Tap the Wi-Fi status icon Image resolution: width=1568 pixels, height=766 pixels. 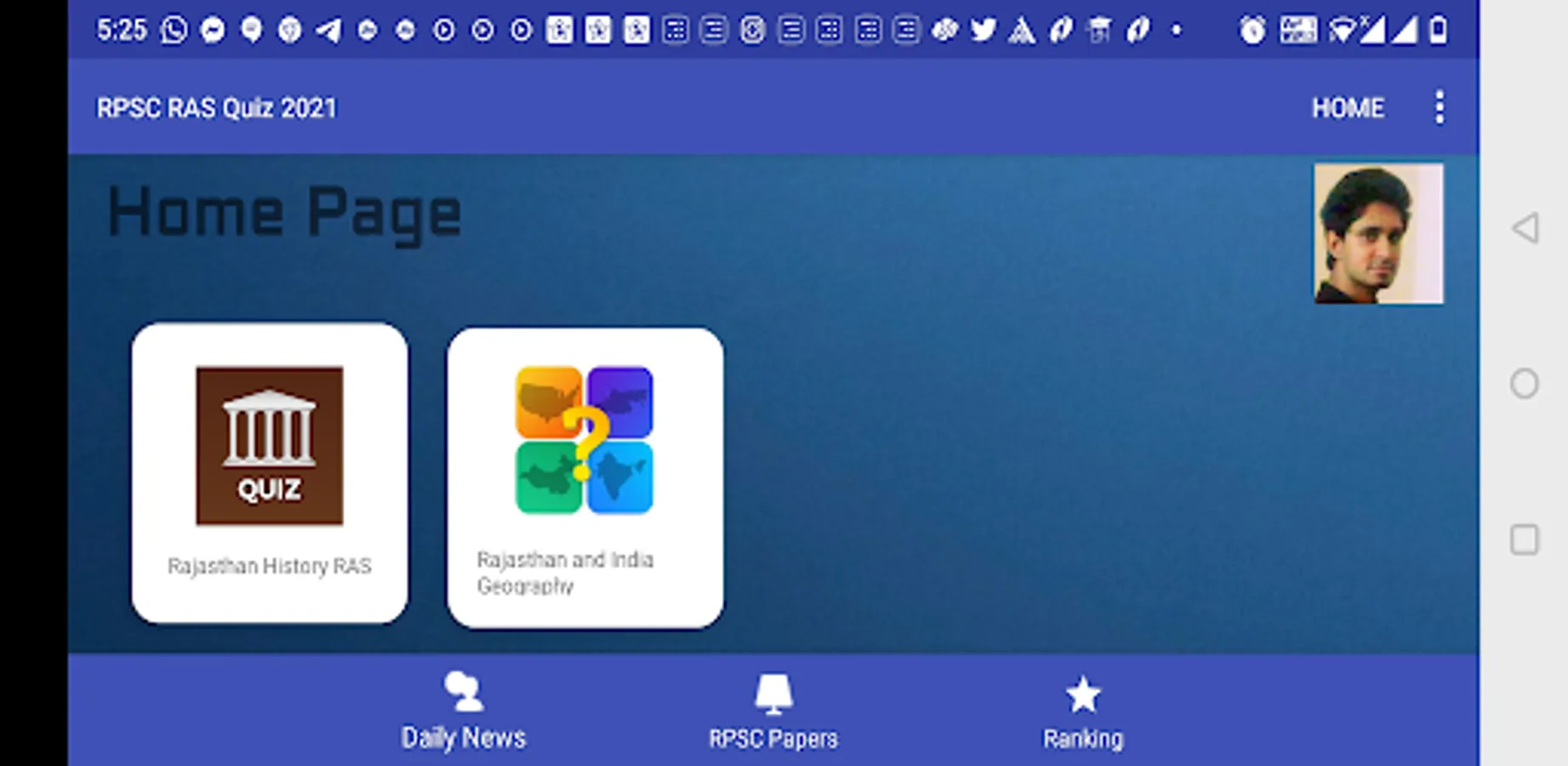1342,31
